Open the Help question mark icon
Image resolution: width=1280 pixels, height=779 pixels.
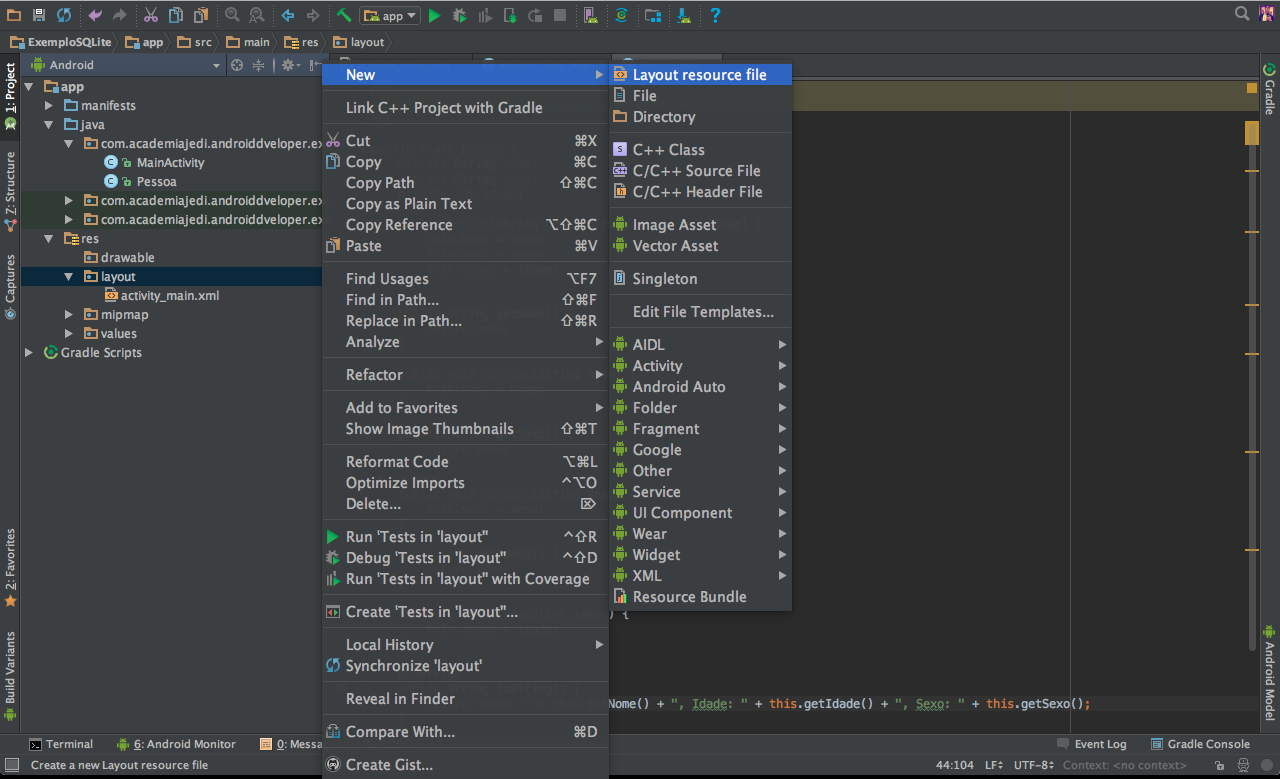coord(715,15)
